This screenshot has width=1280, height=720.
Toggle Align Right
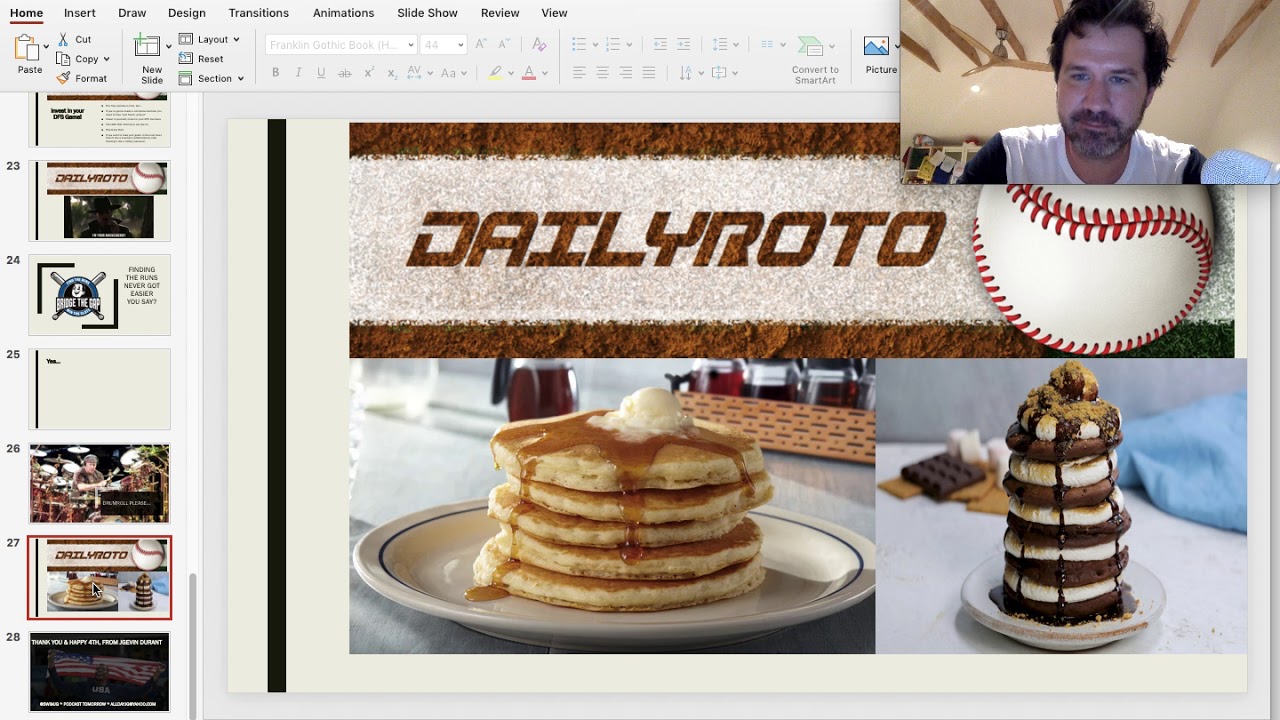click(626, 73)
